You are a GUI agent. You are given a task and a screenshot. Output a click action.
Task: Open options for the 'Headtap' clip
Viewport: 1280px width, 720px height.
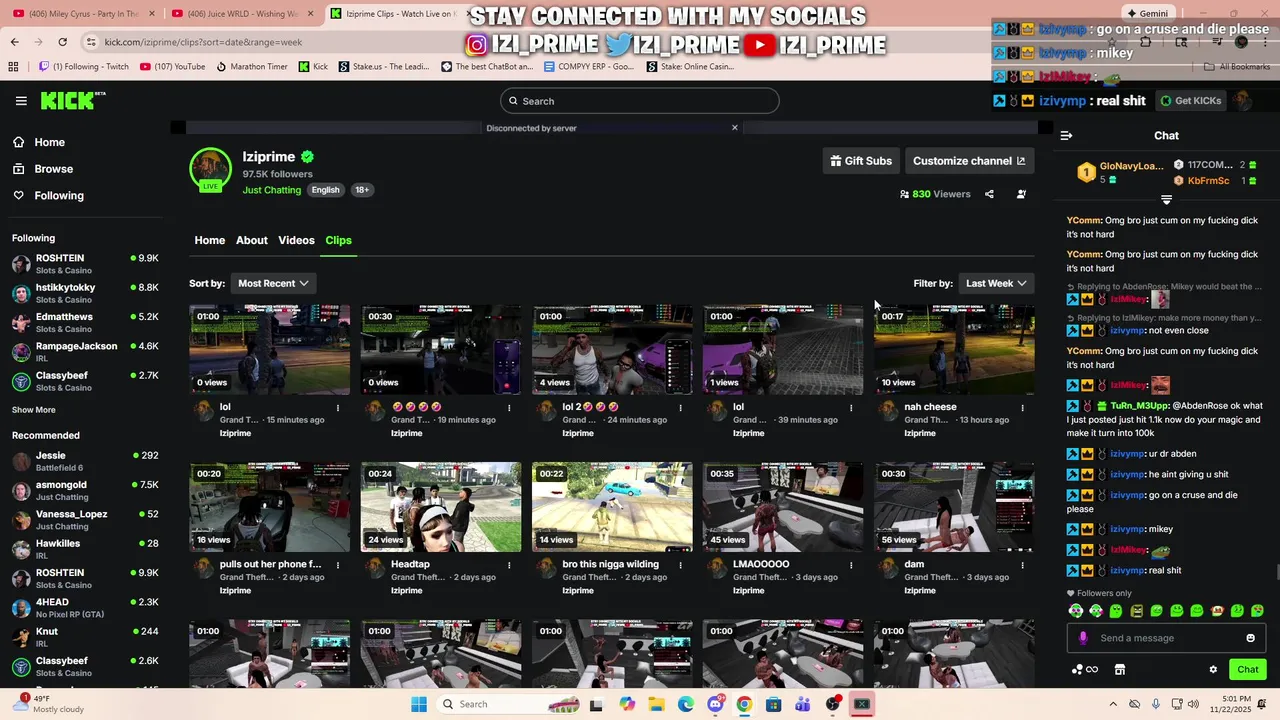tap(509, 565)
